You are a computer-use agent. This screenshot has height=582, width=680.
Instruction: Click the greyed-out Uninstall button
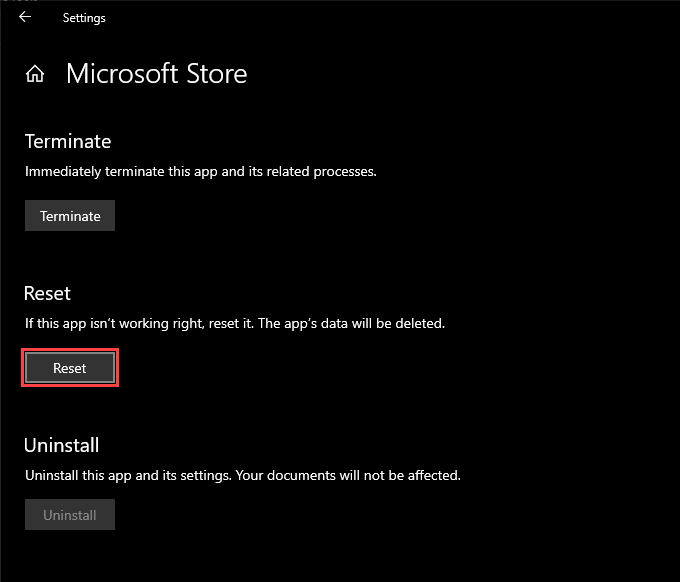pyautogui.click(x=70, y=515)
